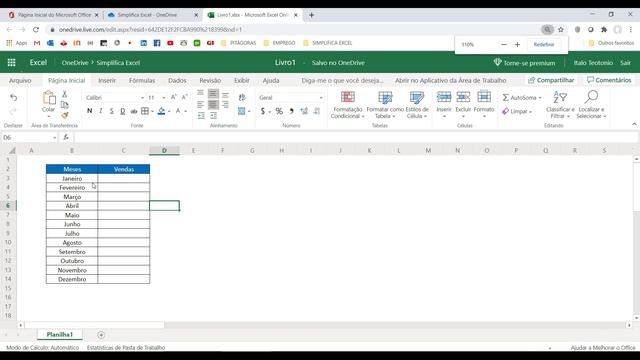Center text horizontally
The height and width of the screenshot is (360, 640).
pos(213,105)
